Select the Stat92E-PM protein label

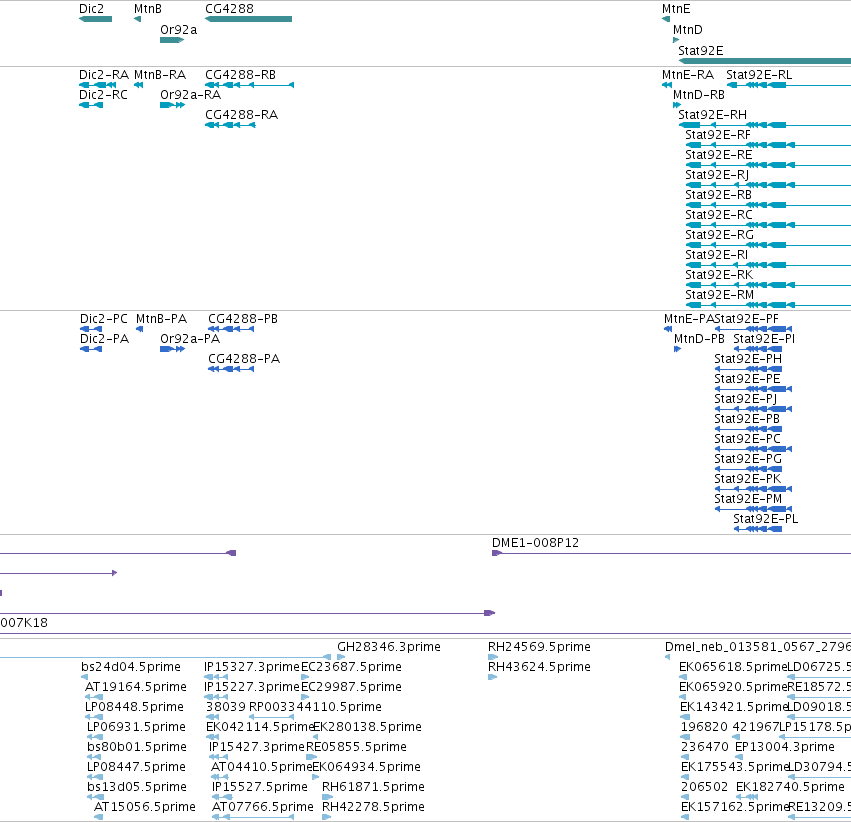(748, 500)
